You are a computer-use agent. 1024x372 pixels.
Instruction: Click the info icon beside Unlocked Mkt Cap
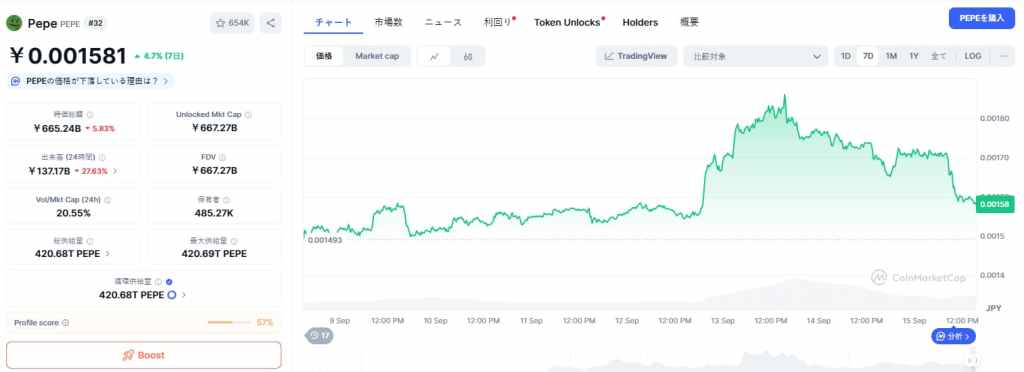248,115
